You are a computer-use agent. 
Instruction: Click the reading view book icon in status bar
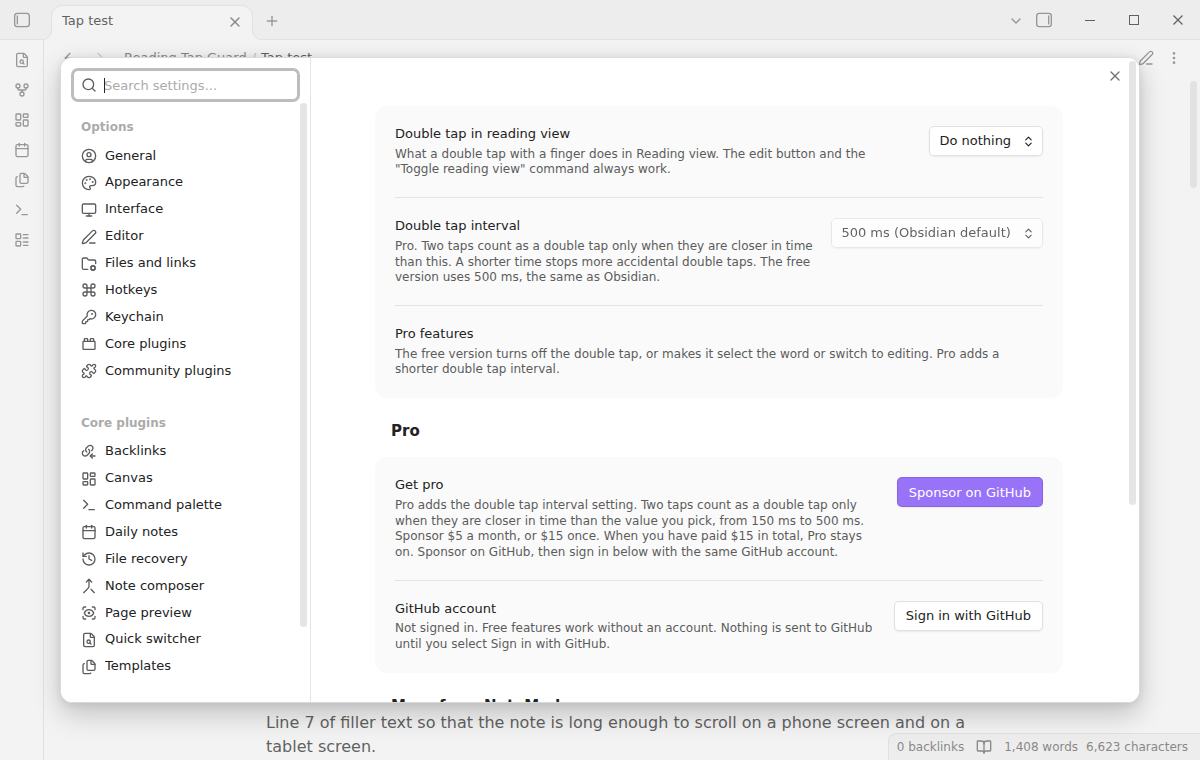(984, 747)
